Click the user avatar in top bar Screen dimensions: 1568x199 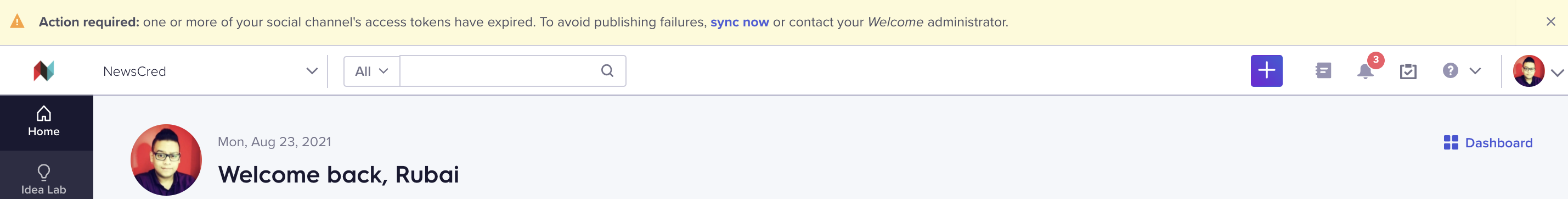[1528, 71]
